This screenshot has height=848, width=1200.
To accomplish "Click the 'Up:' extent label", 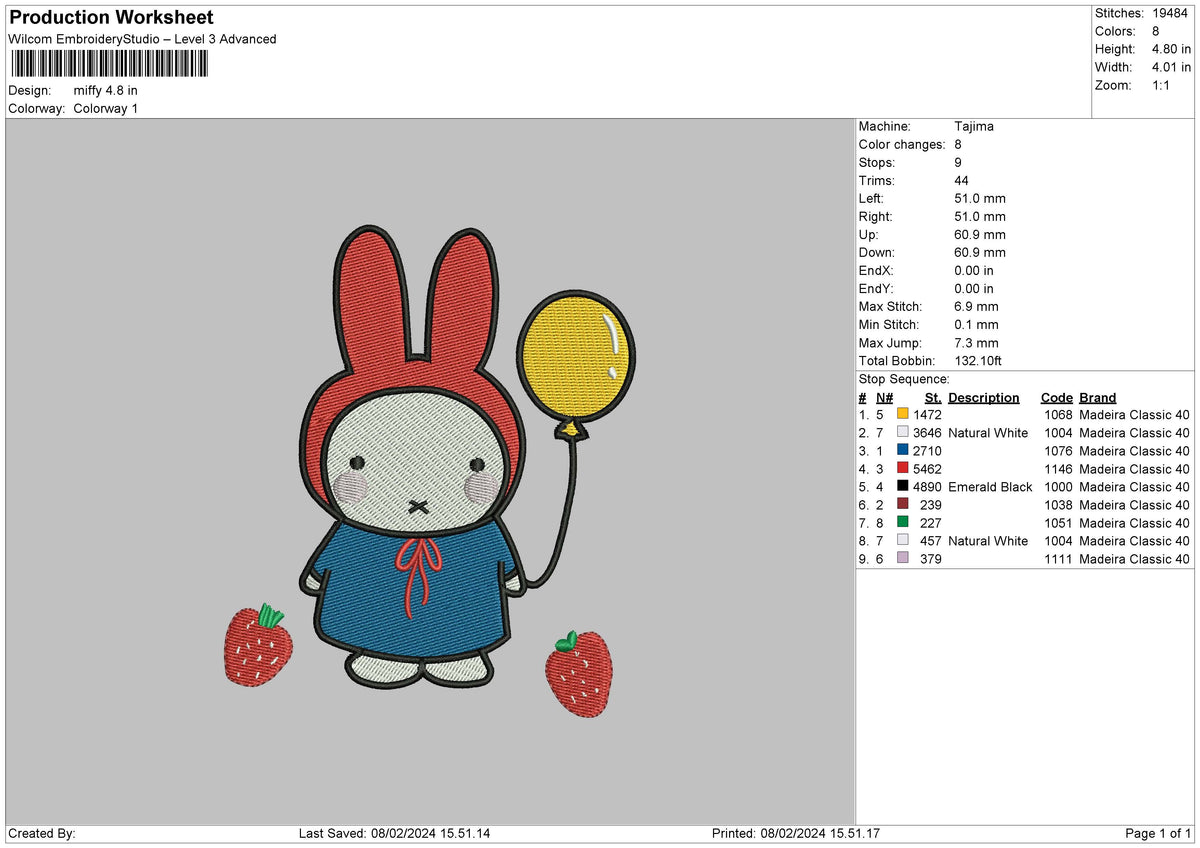I will click(x=869, y=235).
